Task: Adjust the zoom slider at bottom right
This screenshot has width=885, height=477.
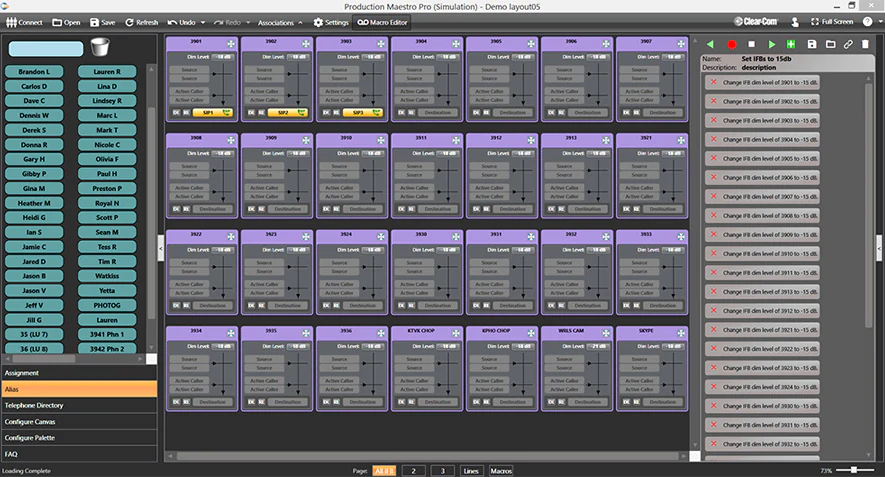Action: click(855, 470)
